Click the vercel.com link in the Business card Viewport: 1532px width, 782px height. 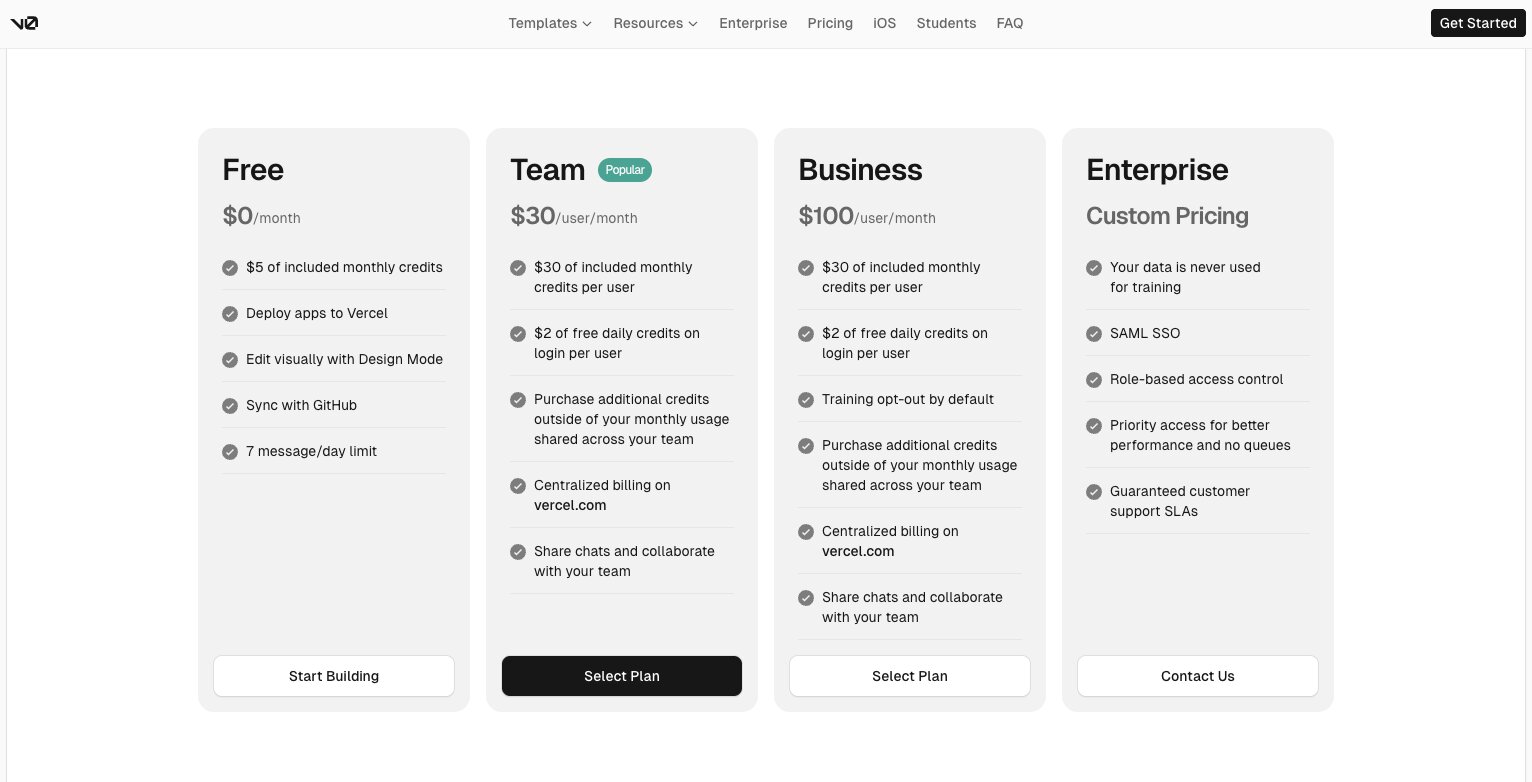[x=858, y=551]
